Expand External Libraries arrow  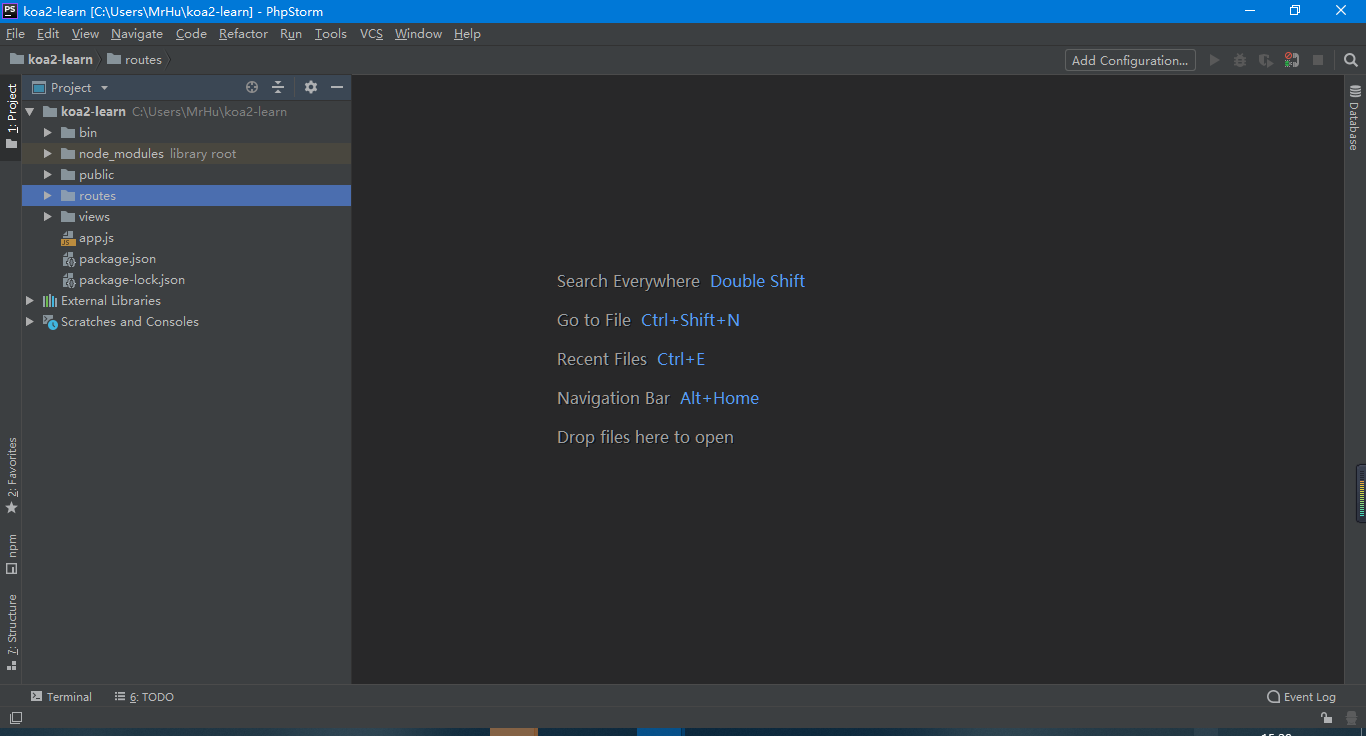pos(30,301)
